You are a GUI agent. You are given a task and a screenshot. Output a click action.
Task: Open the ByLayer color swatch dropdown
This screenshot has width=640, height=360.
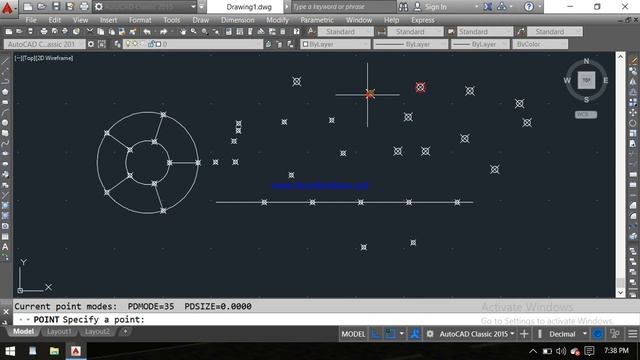click(x=335, y=44)
